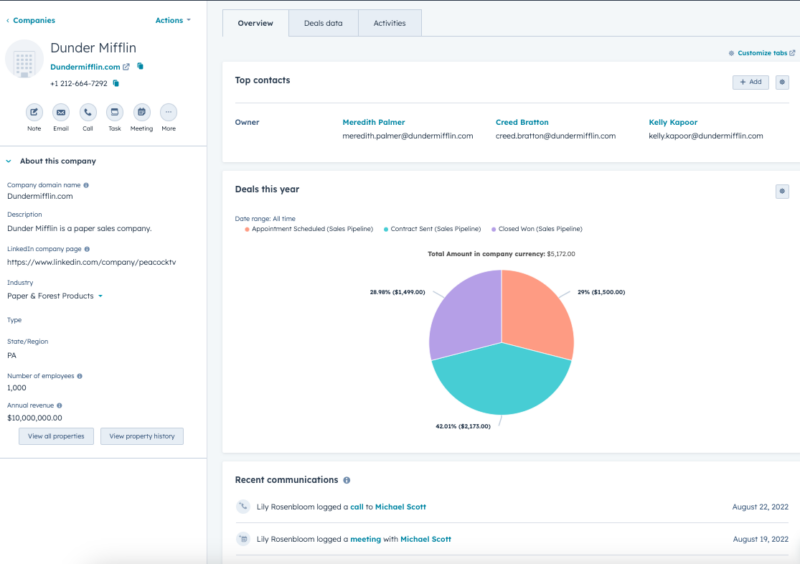The height and width of the screenshot is (564, 800).
Task: Select the Overview tab
Action: pyautogui.click(x=255, y=23)
